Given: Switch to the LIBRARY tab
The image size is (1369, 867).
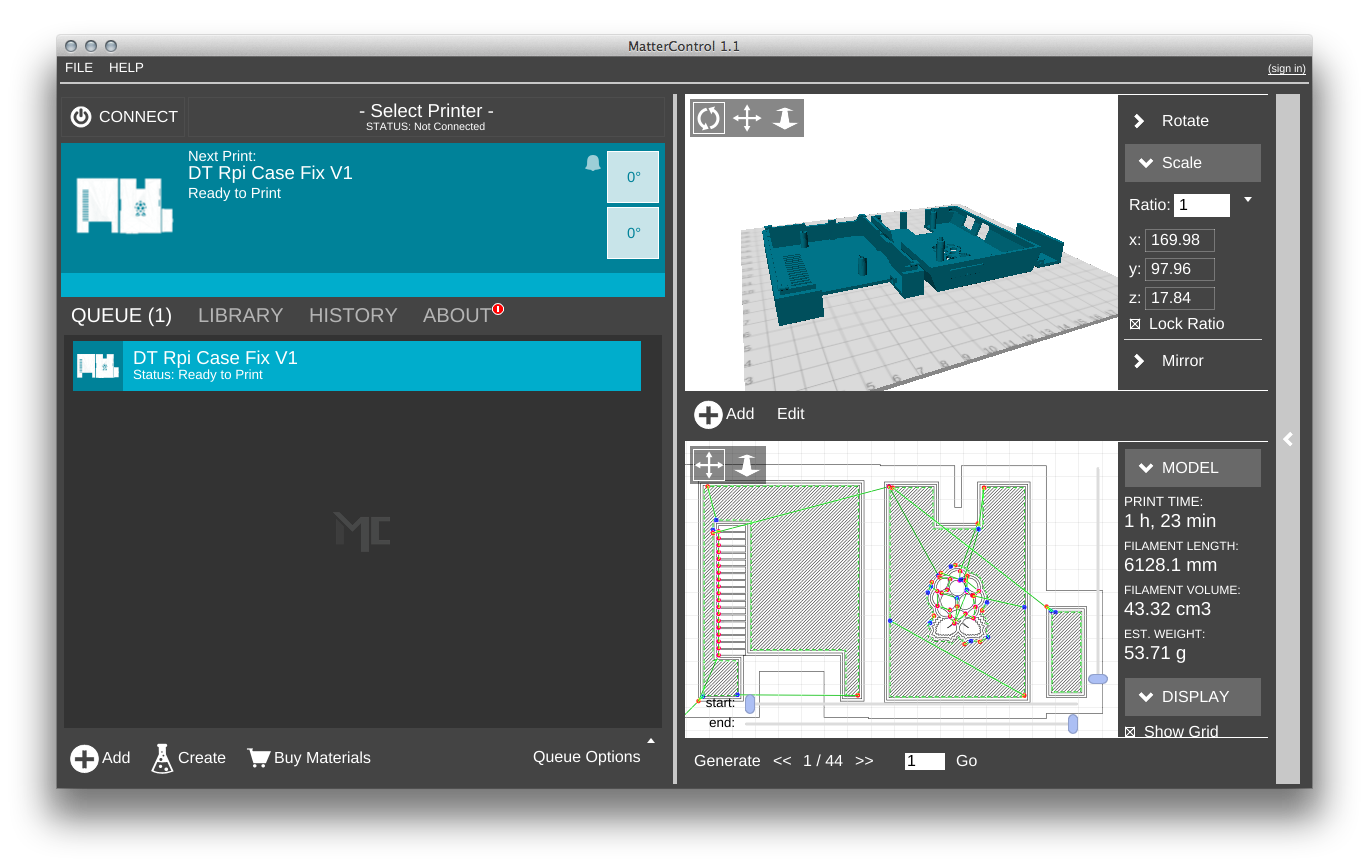Looking at the screenshot, I should [x=240, y=316].
